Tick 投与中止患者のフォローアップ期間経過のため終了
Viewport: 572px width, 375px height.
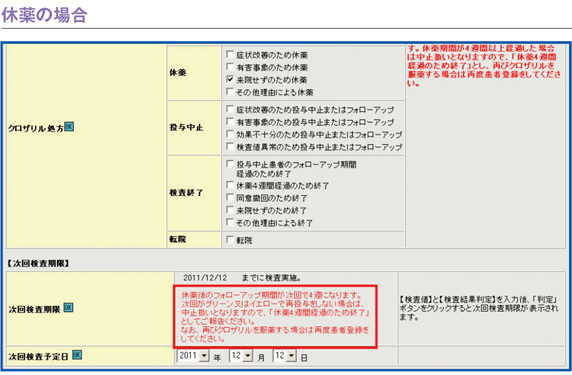pyautogui.click(x=230, y=164)
